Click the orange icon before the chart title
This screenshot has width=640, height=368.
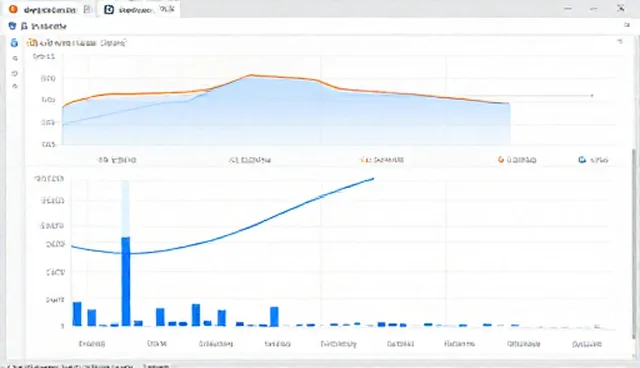32,42
